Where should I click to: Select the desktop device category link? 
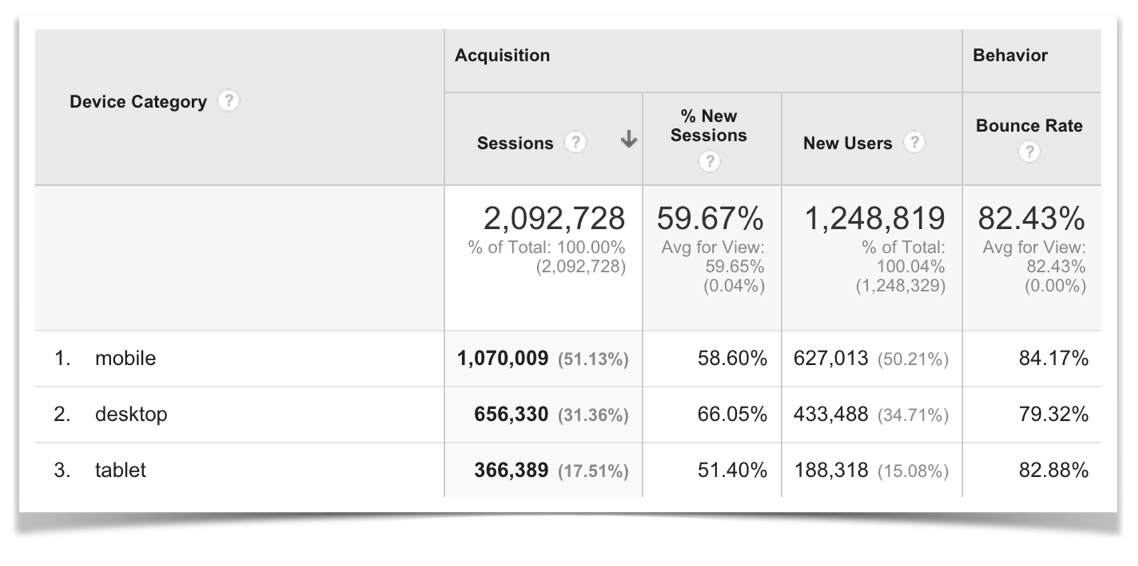(130, 415)
